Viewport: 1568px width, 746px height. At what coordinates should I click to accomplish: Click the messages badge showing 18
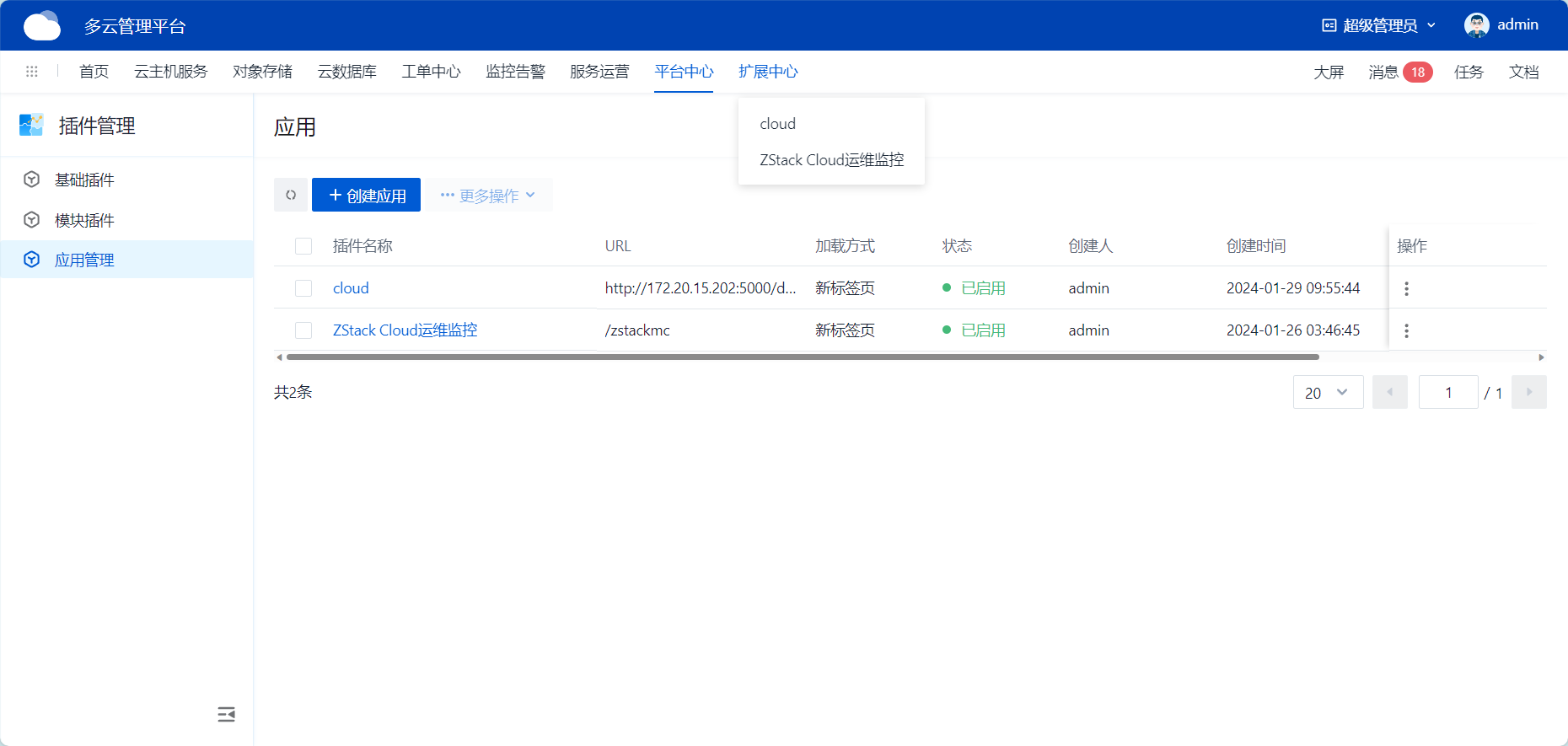coord(1417,72)
